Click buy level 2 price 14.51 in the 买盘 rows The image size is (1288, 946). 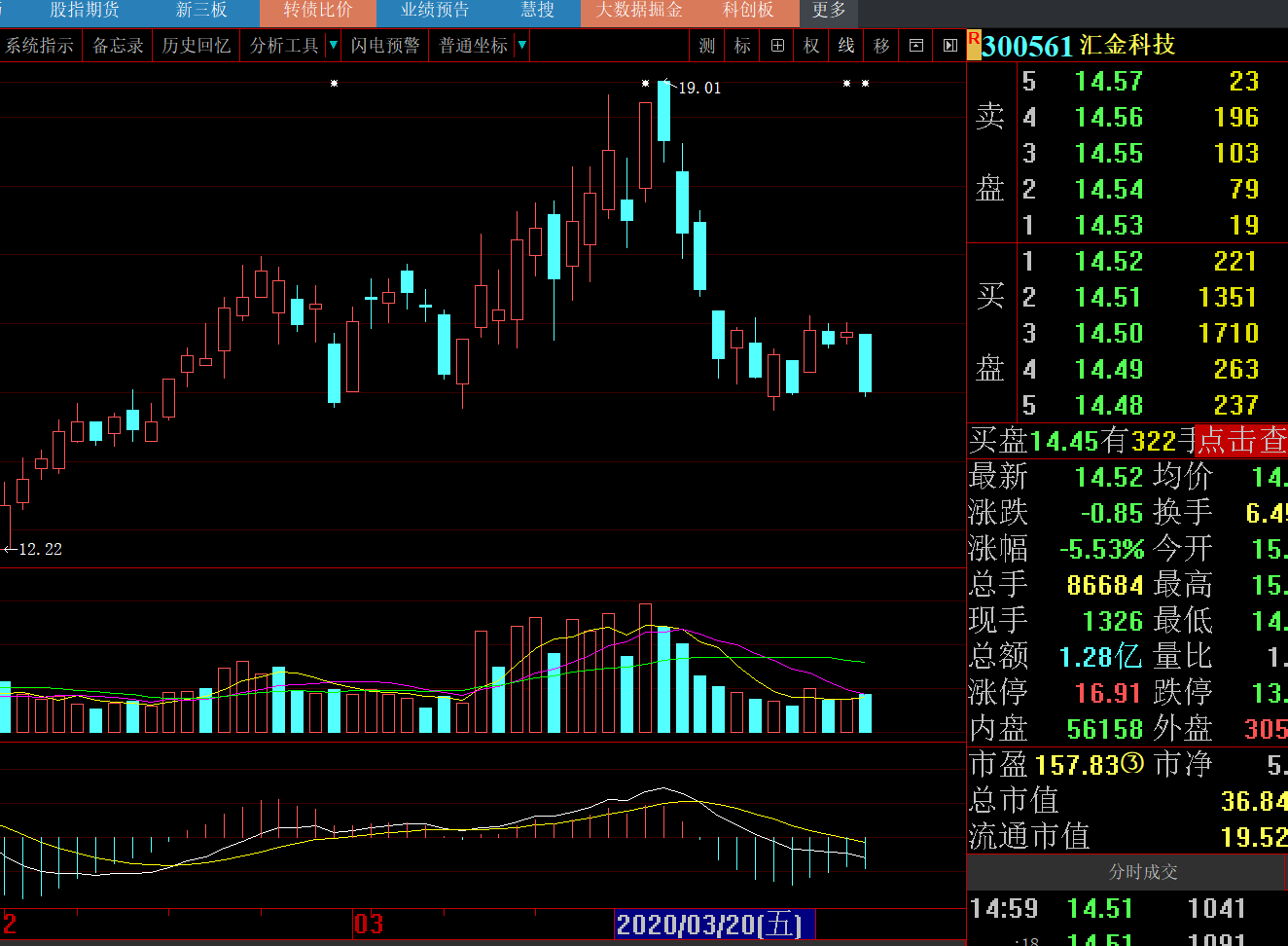click(x=1108, y=297)
